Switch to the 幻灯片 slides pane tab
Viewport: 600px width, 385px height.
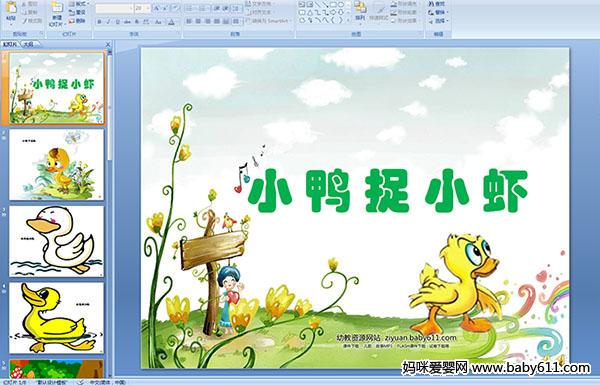click(x=10, y=44)
